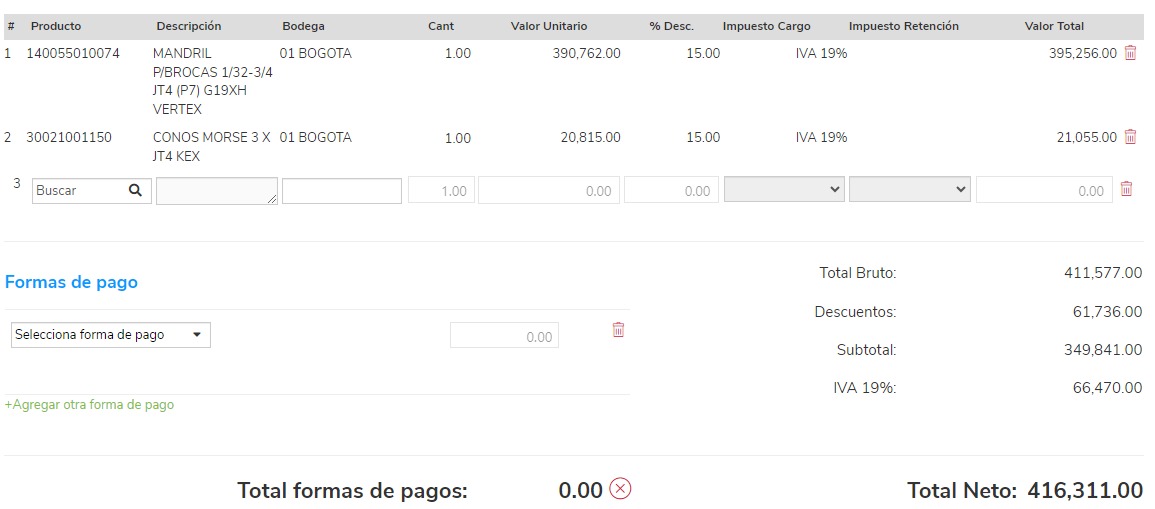Focus the Buscar product search field

tap(80, 191)
